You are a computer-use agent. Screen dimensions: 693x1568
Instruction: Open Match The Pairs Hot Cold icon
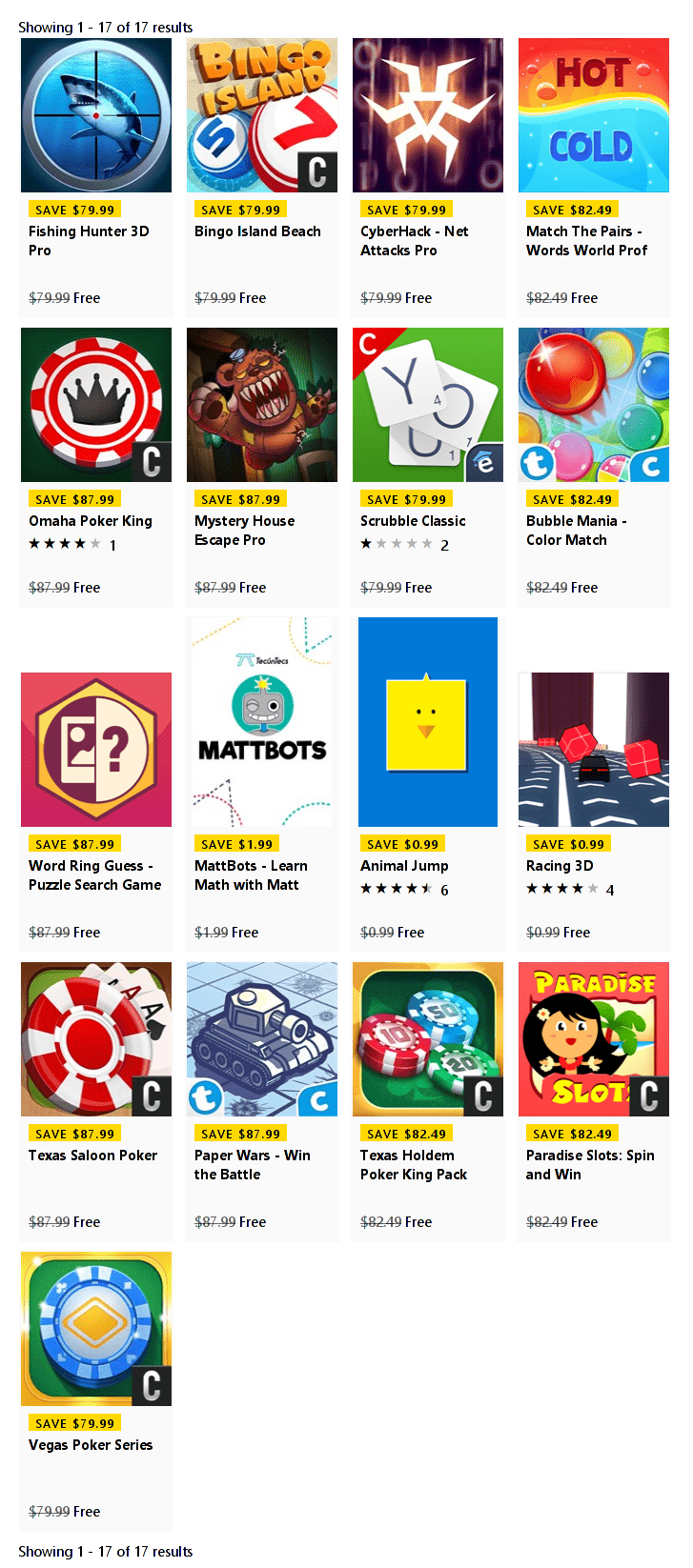594,115
